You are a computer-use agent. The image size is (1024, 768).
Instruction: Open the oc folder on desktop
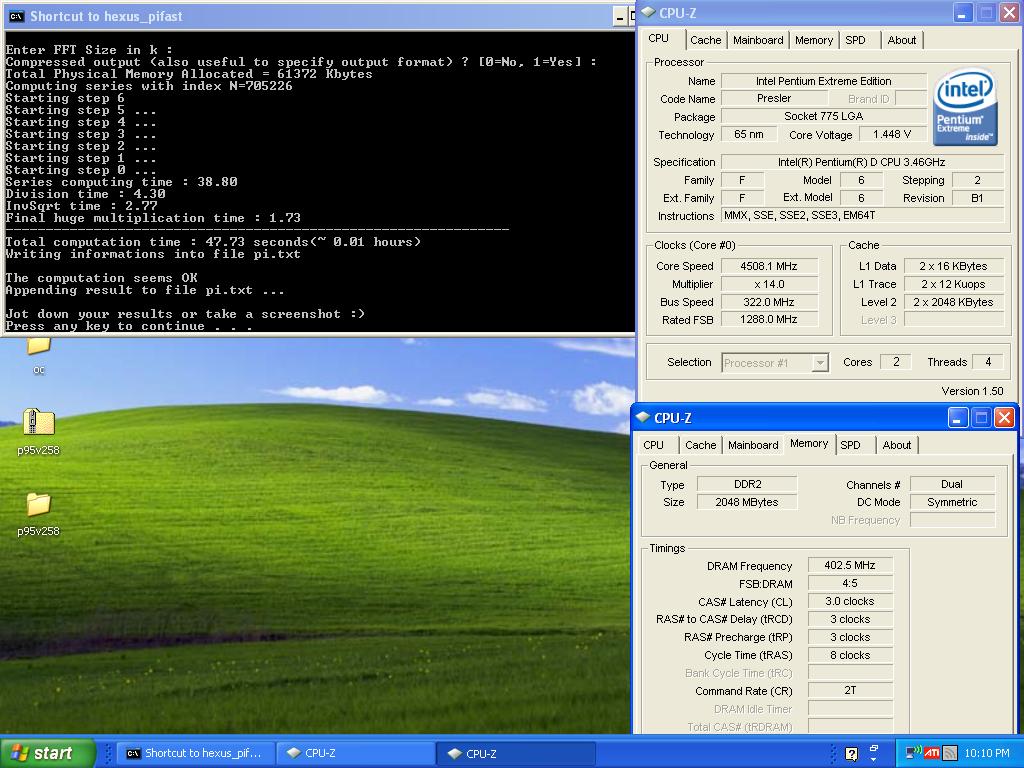pos(39,356)
